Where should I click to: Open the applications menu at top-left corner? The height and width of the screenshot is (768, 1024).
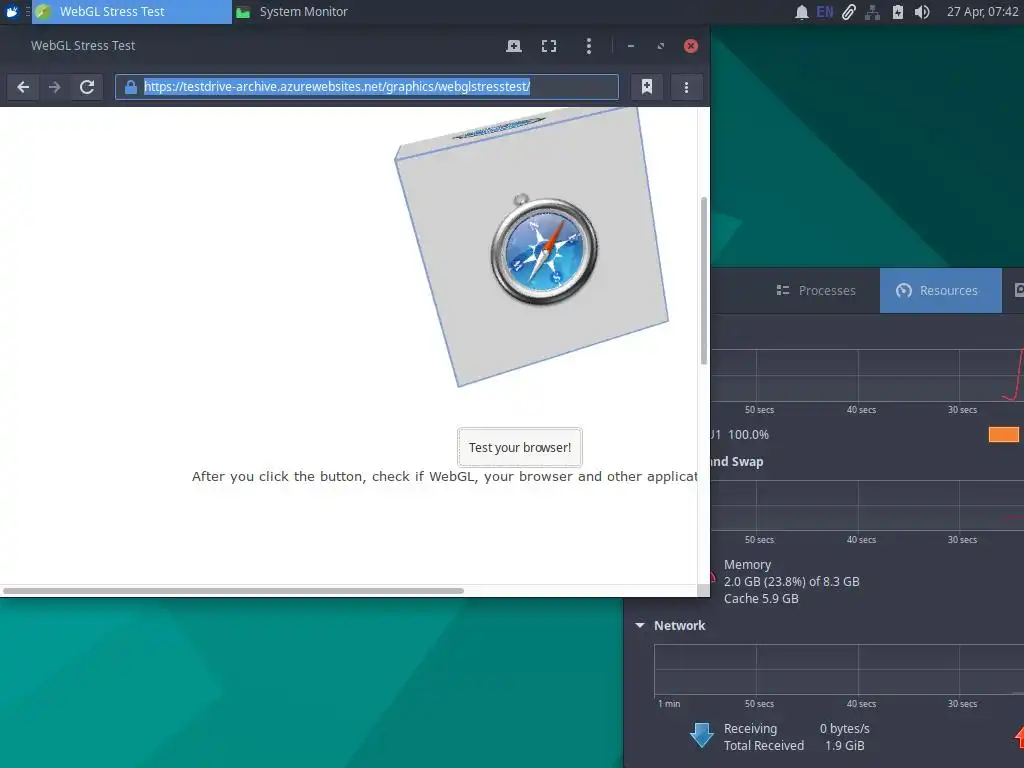click(12, 12)
